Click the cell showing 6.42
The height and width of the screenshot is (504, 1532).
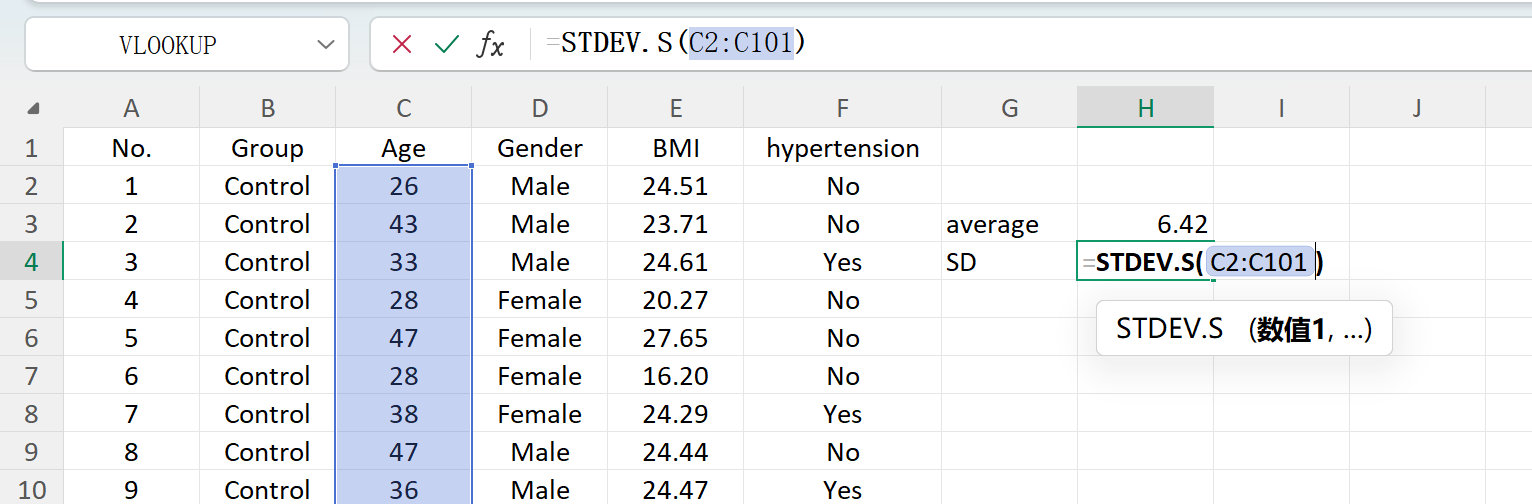tap(1146, 224)
